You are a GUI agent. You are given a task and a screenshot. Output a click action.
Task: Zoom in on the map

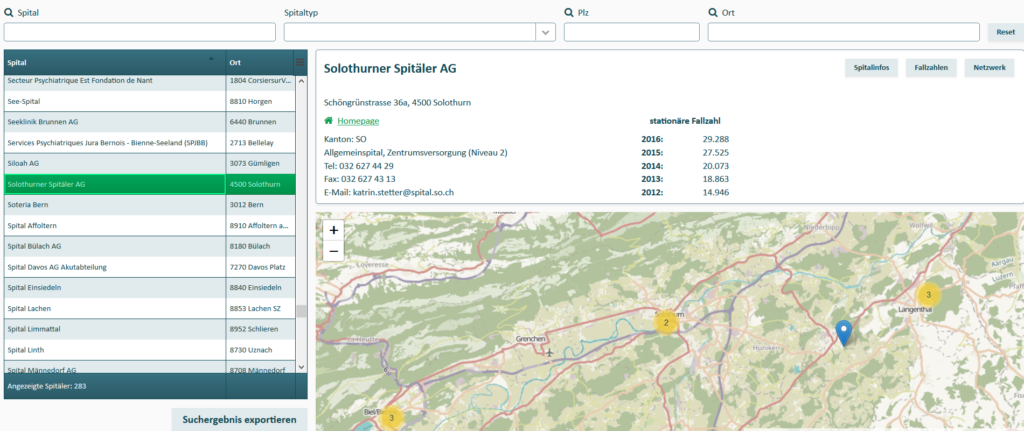point(333,230)
